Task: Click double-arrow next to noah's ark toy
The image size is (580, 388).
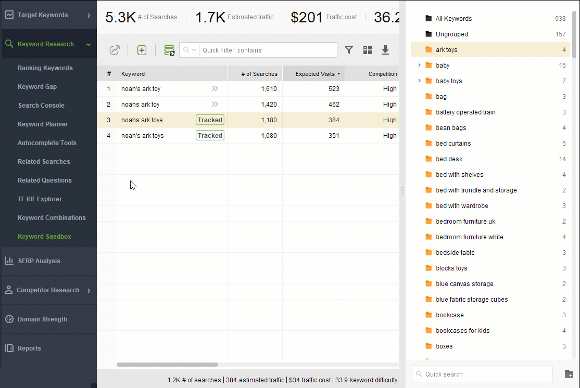Action: pos(215,88)
